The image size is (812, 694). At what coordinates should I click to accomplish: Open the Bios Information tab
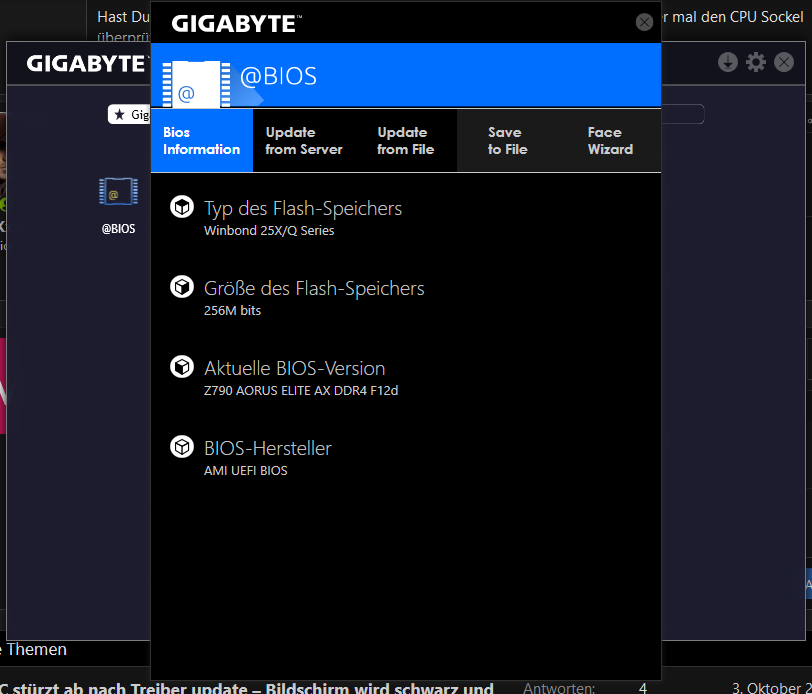201,140
